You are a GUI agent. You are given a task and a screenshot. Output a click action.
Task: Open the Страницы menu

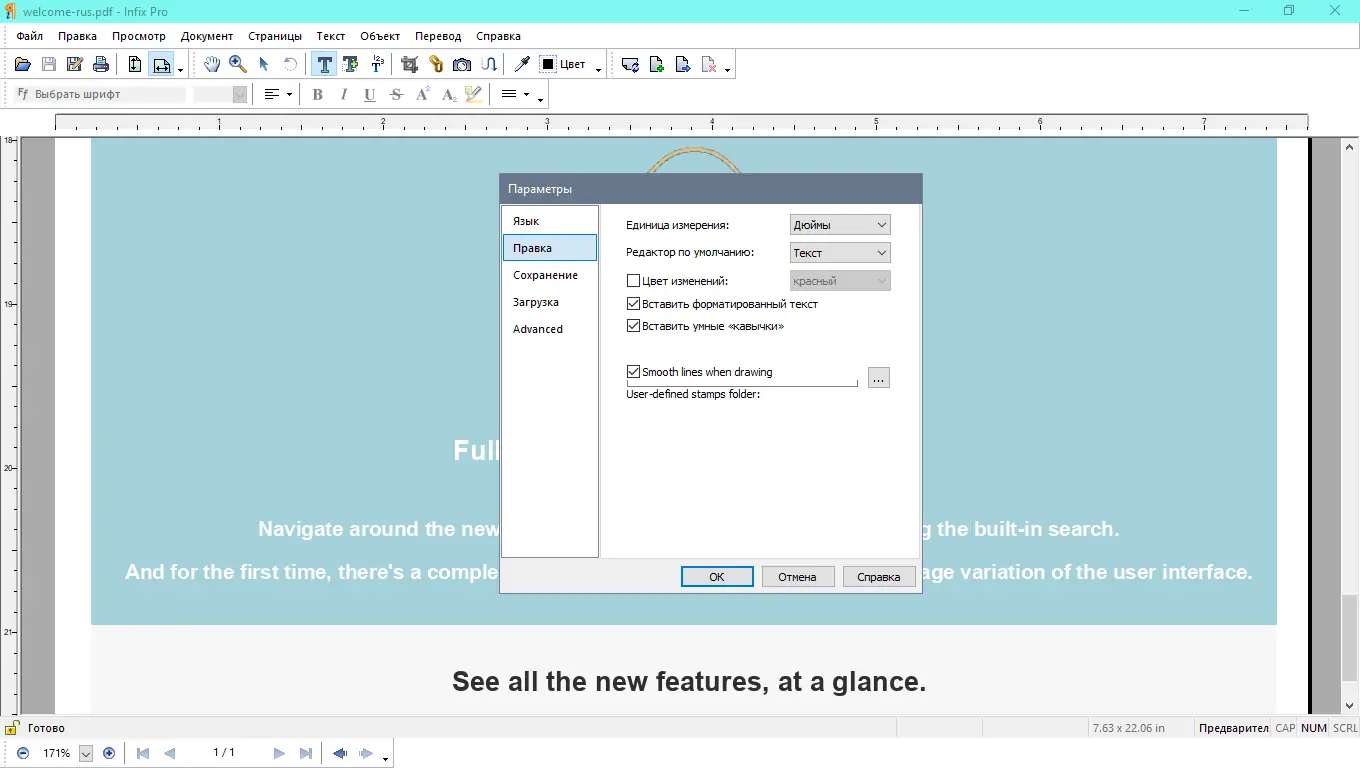(x=275, y=36)
